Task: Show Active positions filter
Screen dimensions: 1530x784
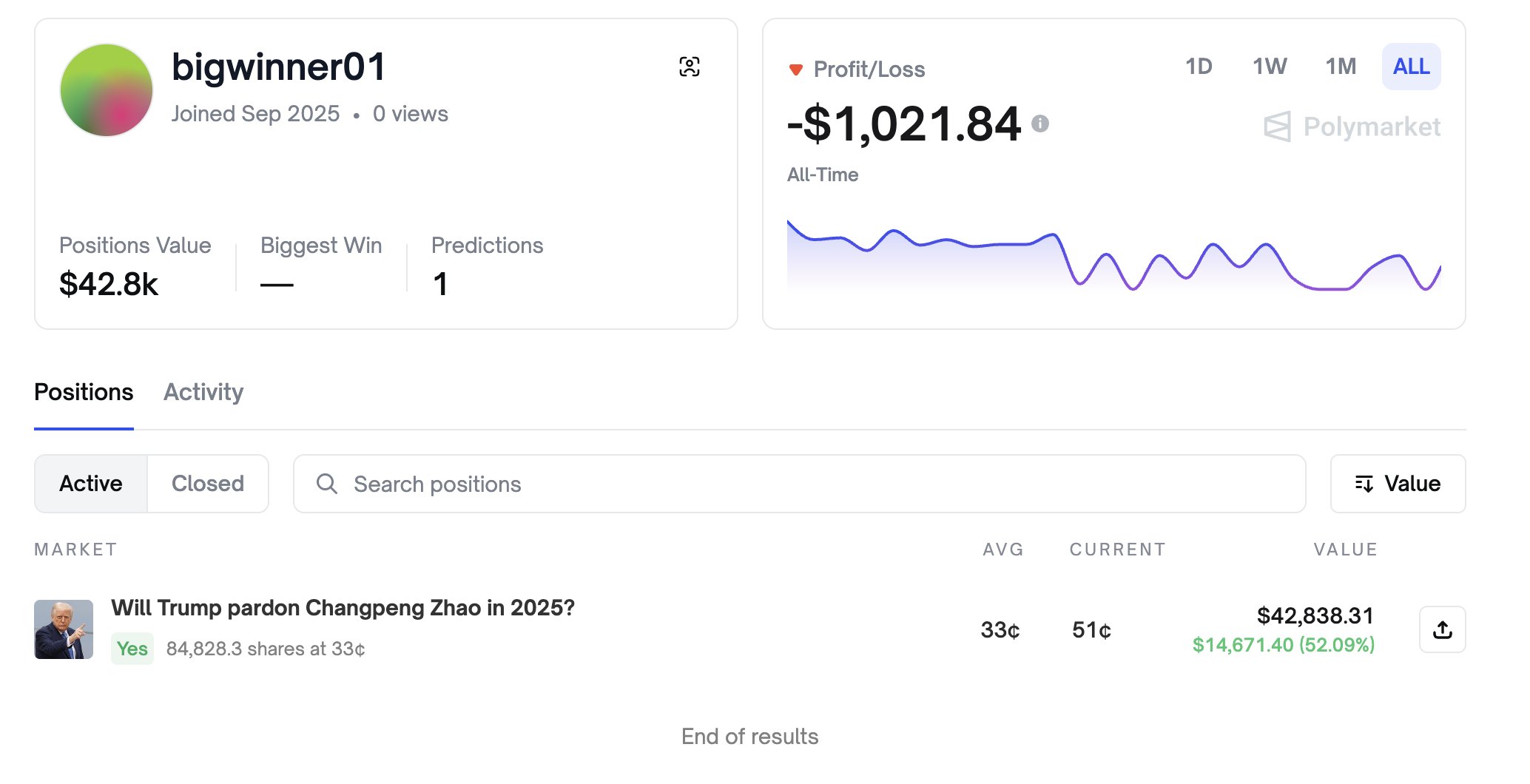Action: pyautogui.click(x=91, y=484)
